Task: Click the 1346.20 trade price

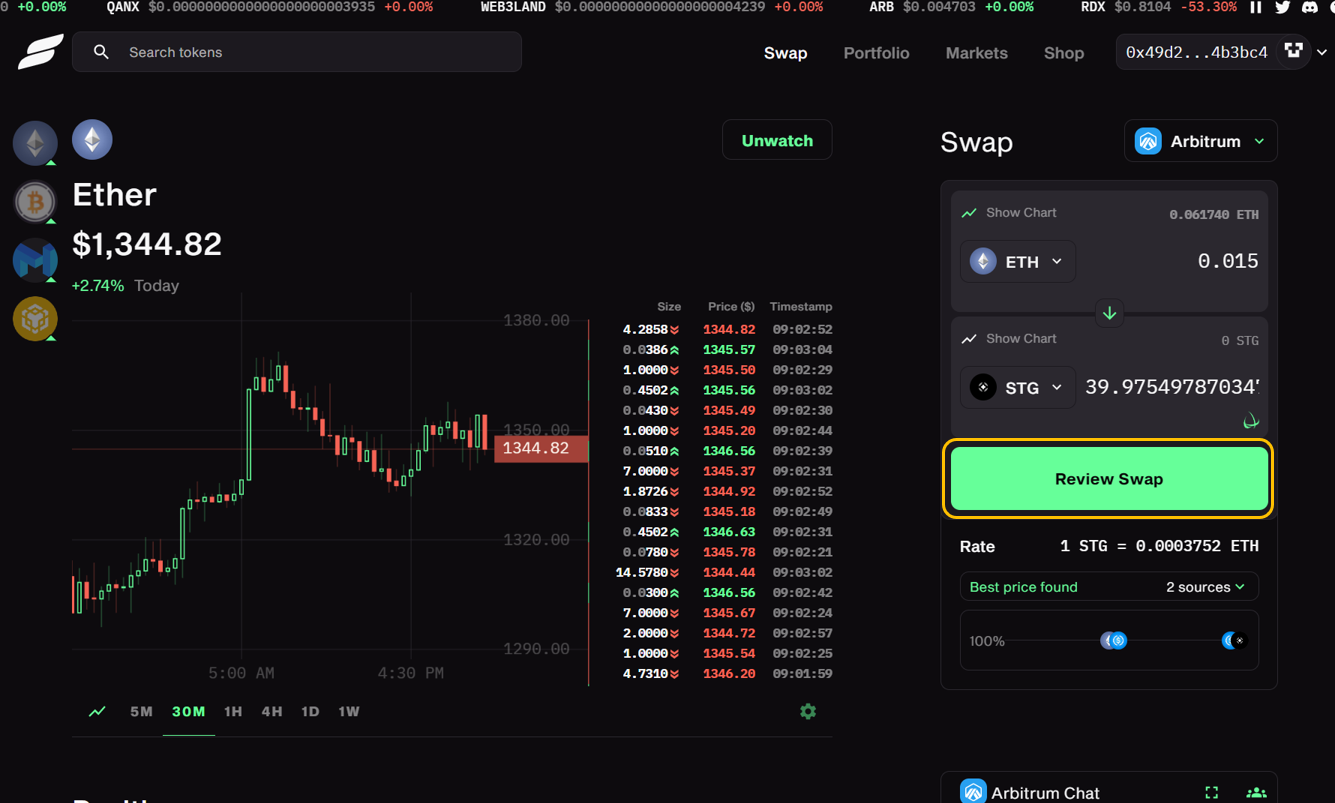Action: [729, 674]
